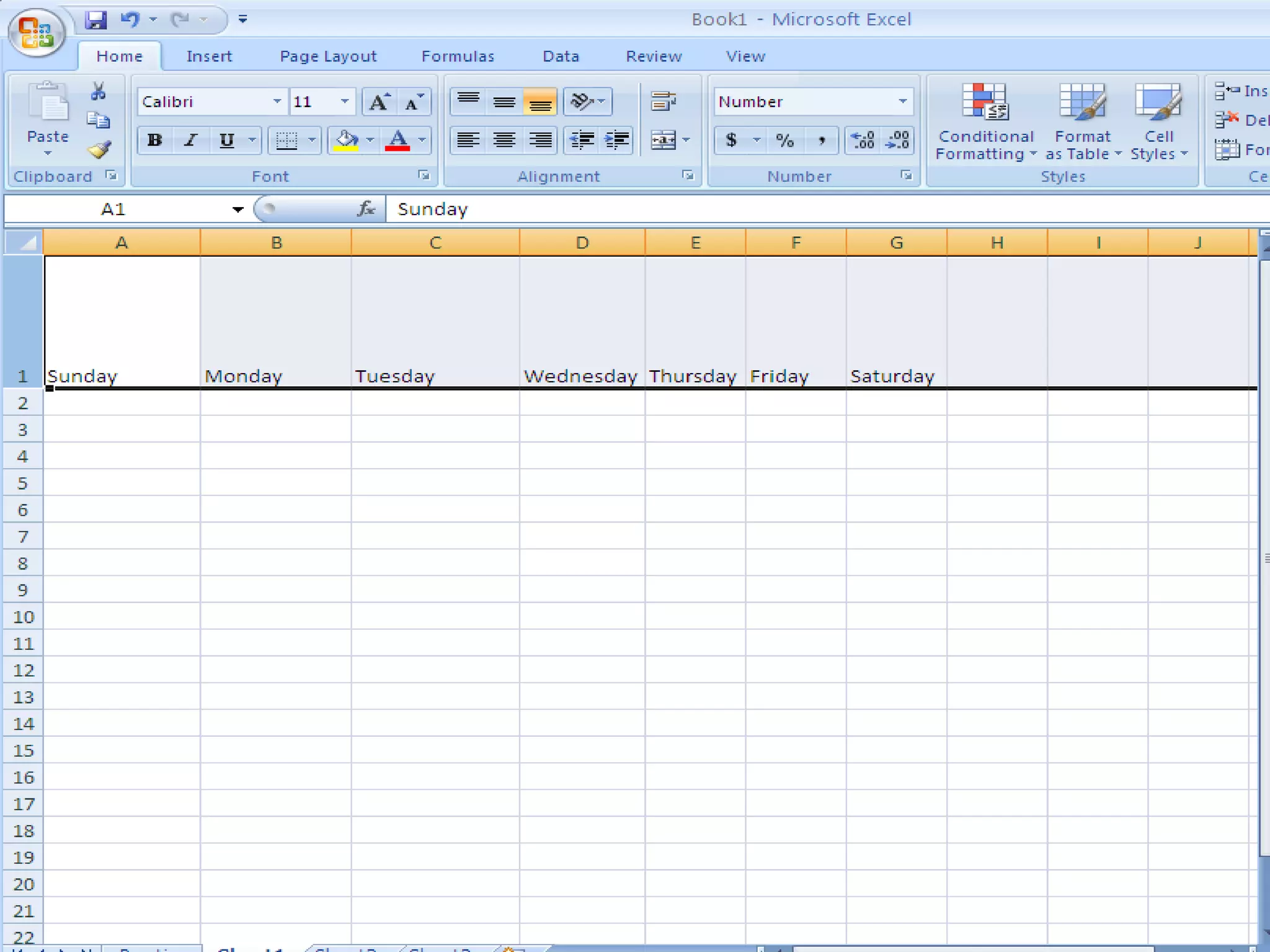Toggle Italic formatting
Screen dimensions: 1270x952
190,140
